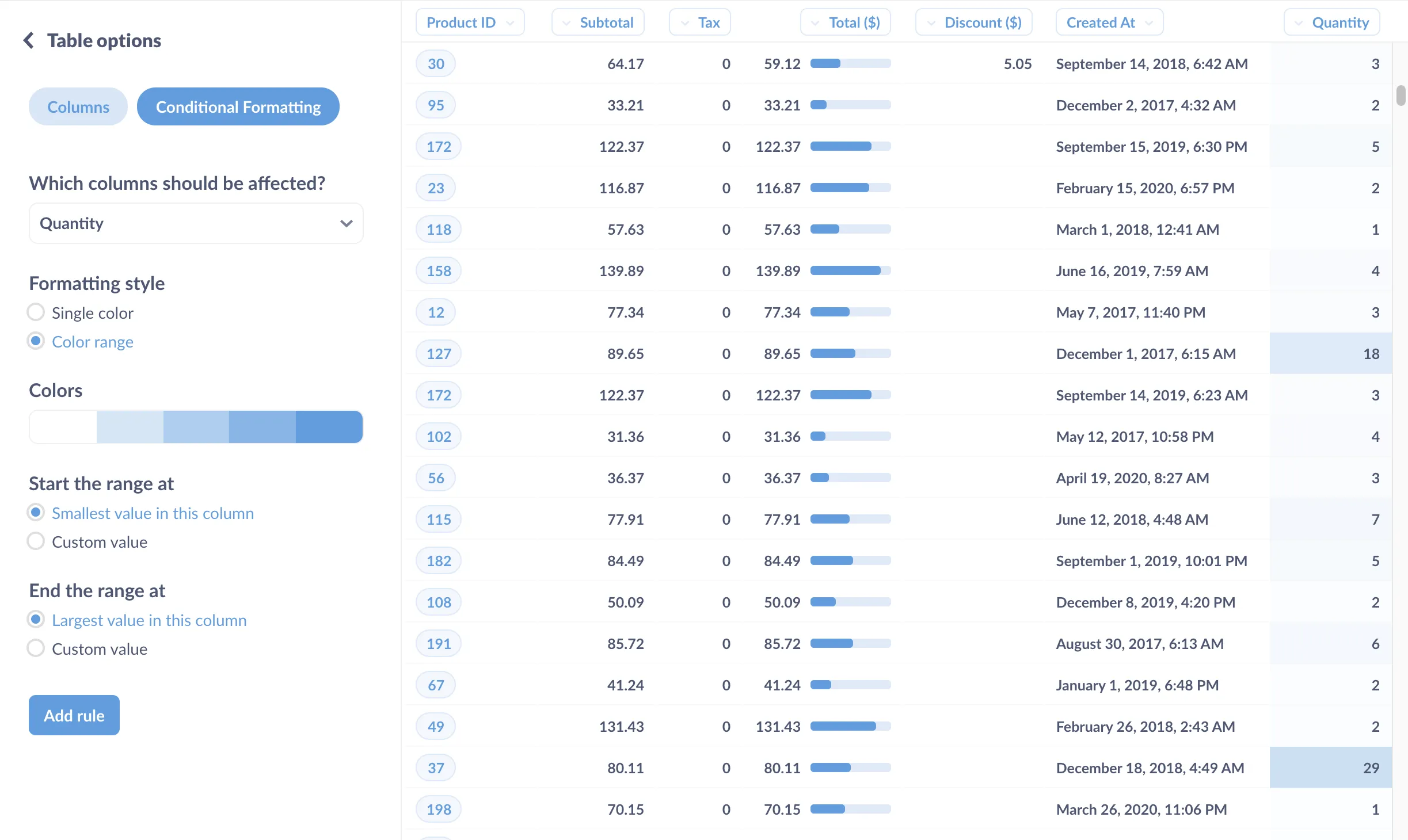Viewport: 1408px width, 840px height.
Task: Open Product ID 95 link
Action: coord(436,105)
